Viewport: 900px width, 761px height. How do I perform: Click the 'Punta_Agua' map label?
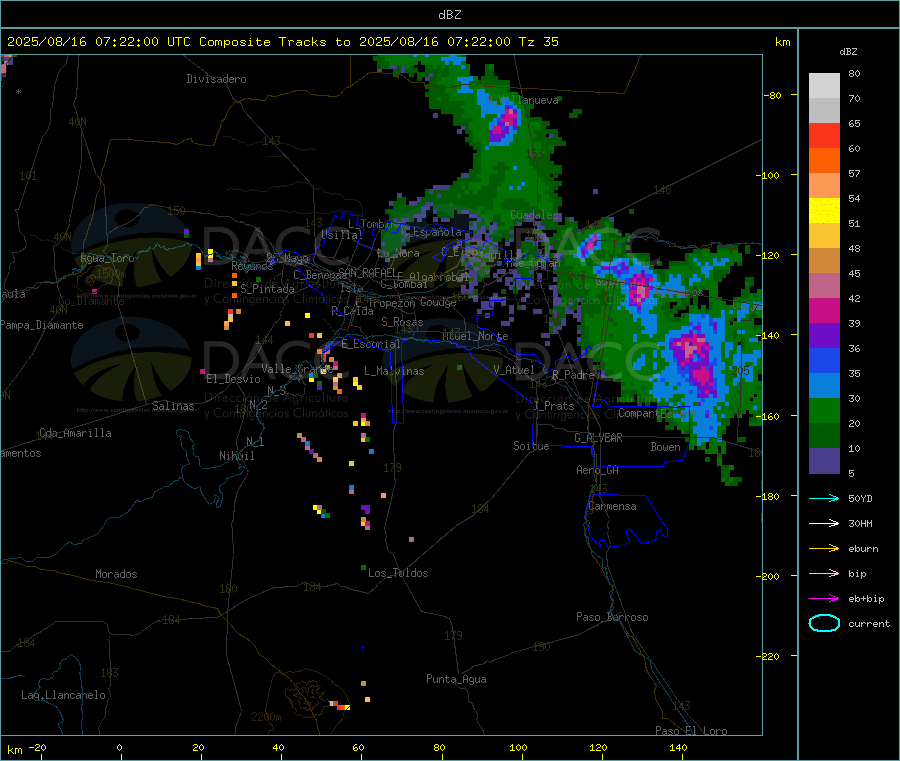(x=456, y=679)
